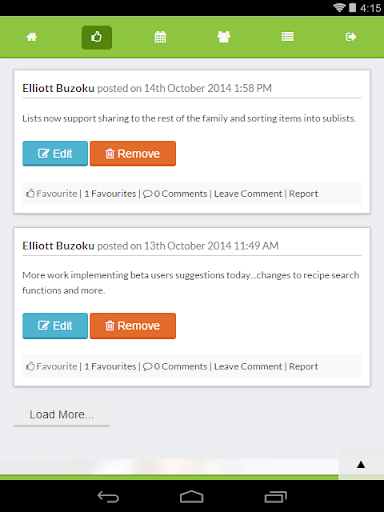This screenshot has height=512, width=384.
Task: View 0 Comments on the 14th October post
Action: tap(175, 194)
